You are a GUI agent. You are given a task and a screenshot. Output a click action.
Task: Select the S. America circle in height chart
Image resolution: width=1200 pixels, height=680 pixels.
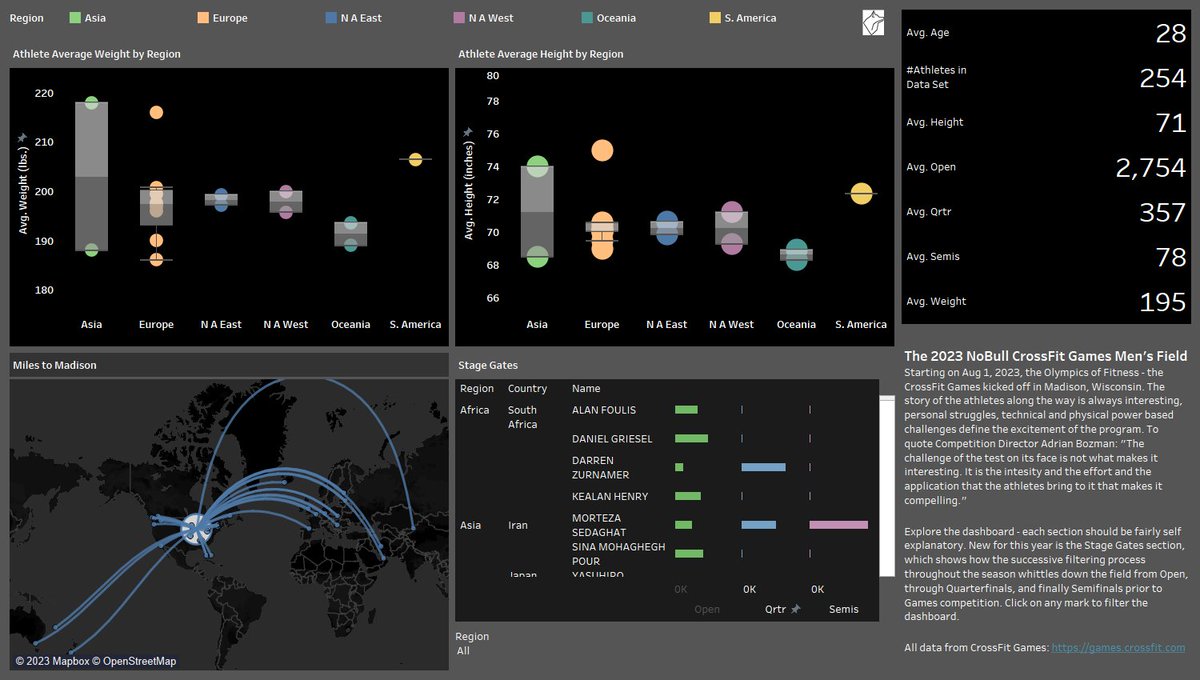point(861,193)
